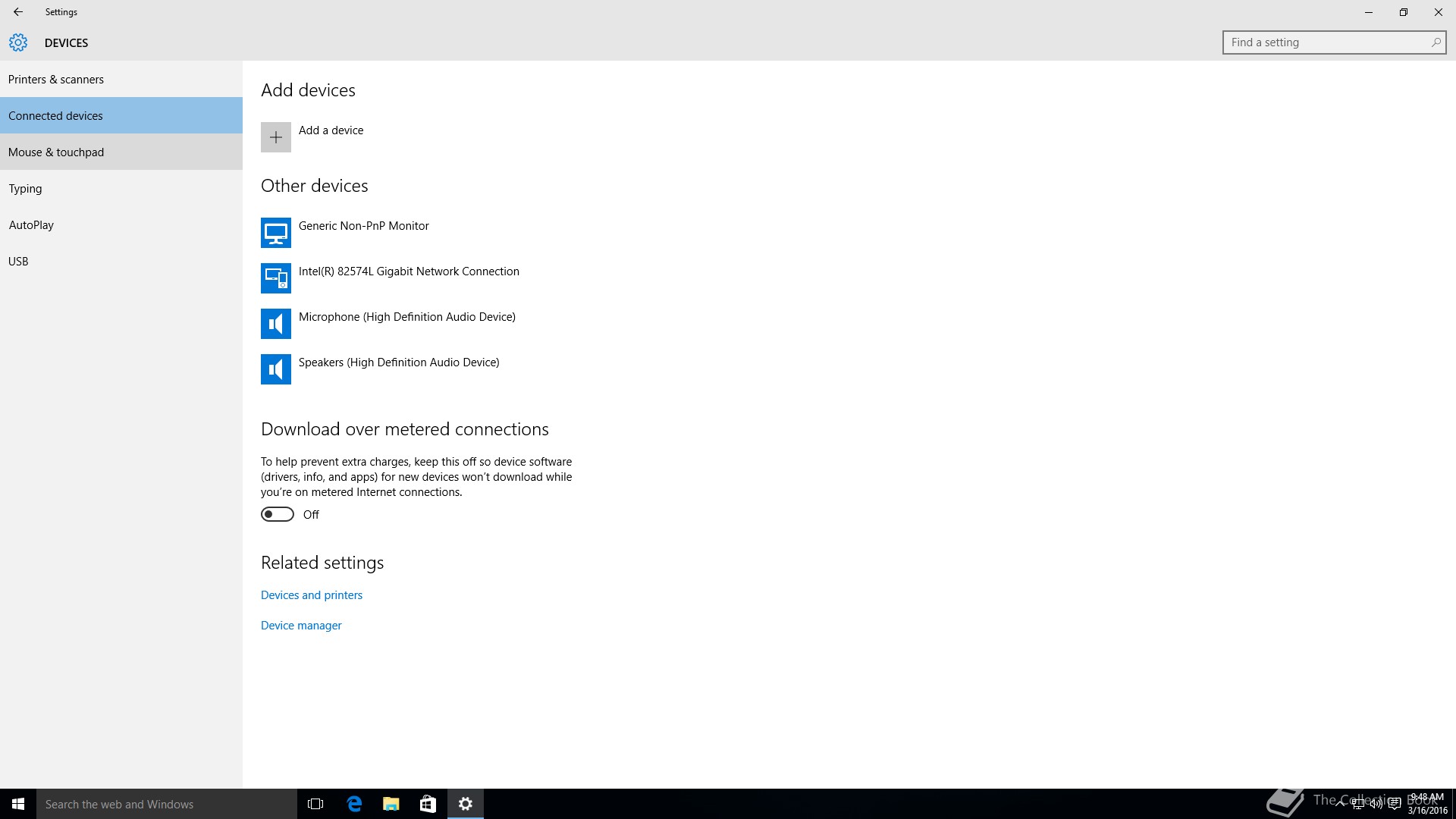Go back using the arrow icon
The height and width of the screenshot is (819, 1456).
[18, 12]
